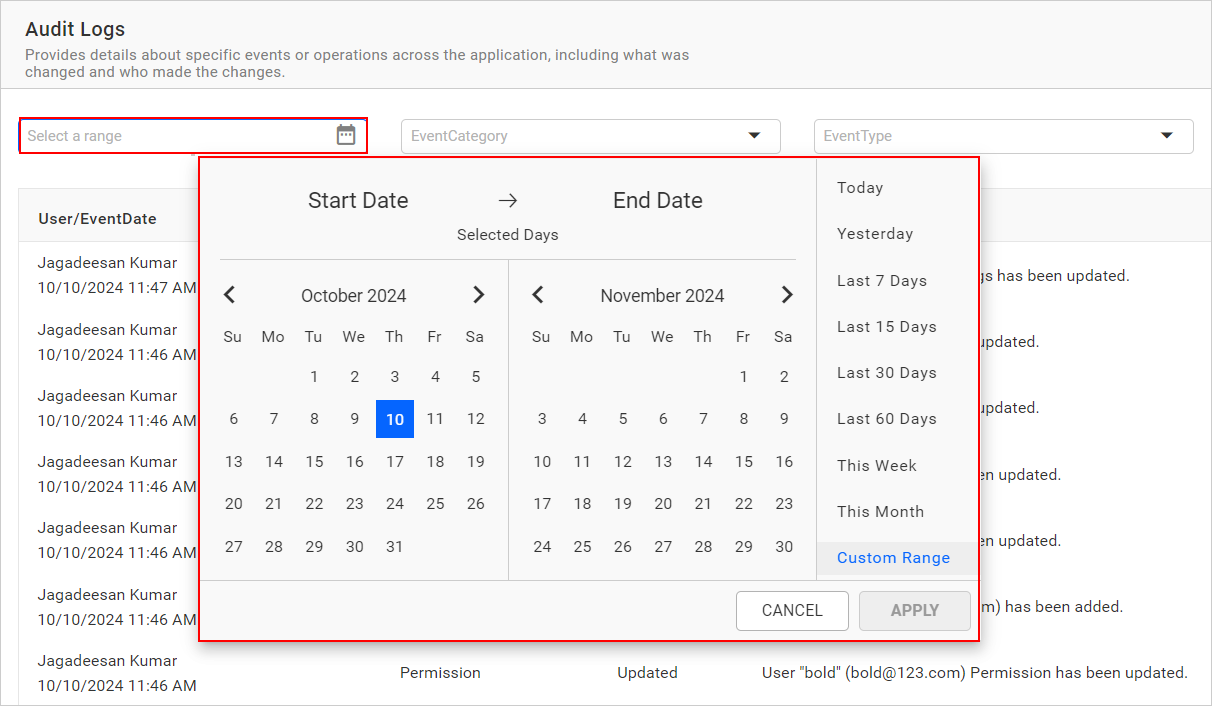Click the Custom Range link
Image resolution: width=1212 pixels, height=706 pixels.
click(893, 558)
